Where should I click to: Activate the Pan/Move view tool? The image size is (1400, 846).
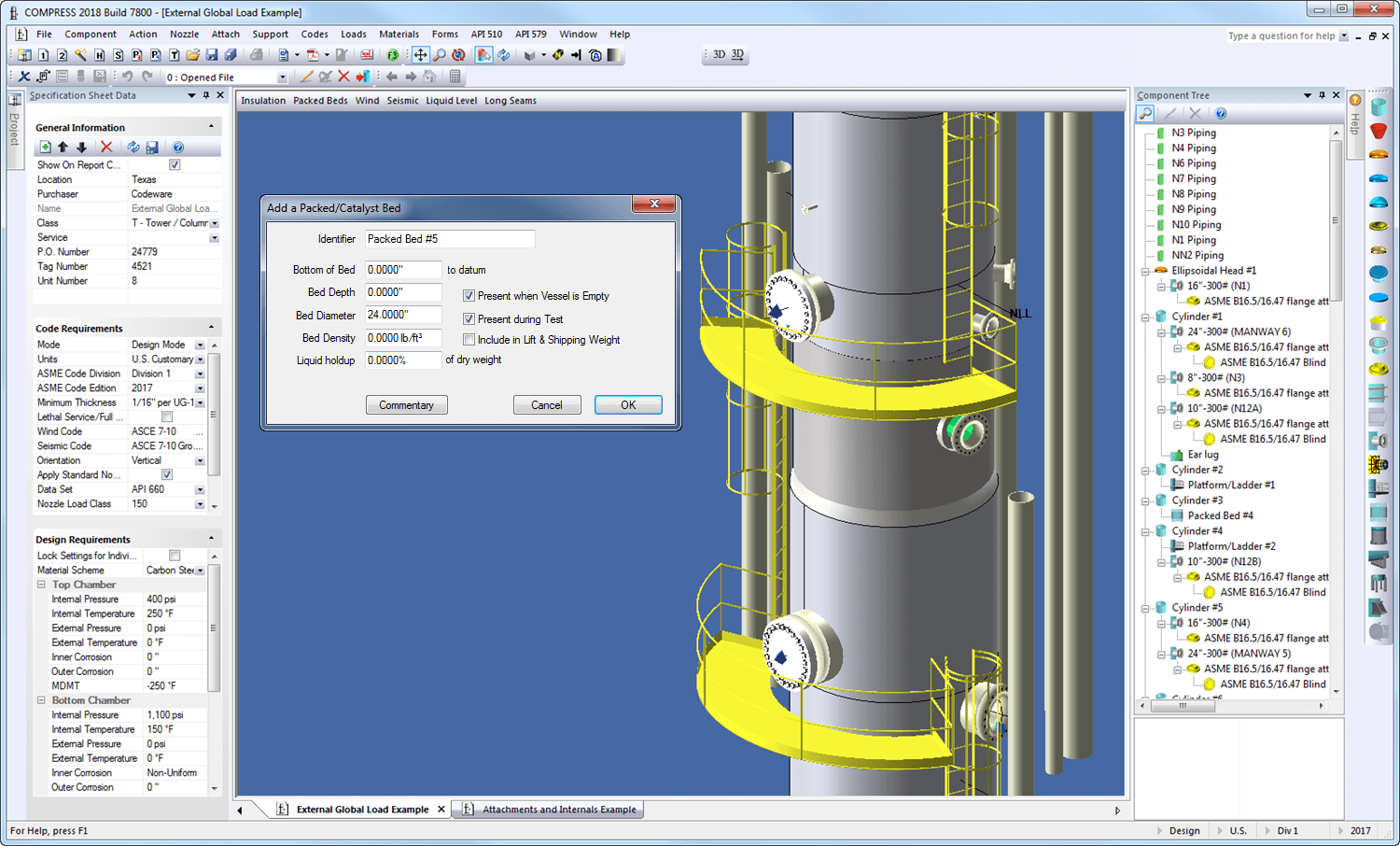point(421,55)
